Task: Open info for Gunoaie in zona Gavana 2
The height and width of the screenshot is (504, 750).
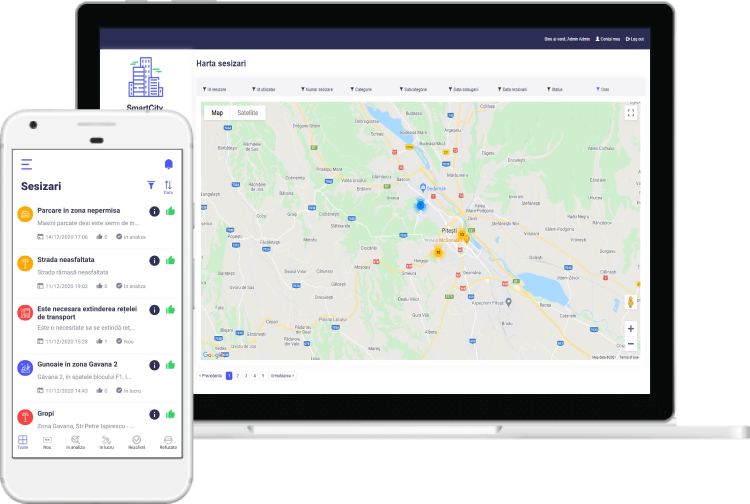Action: 154,365
